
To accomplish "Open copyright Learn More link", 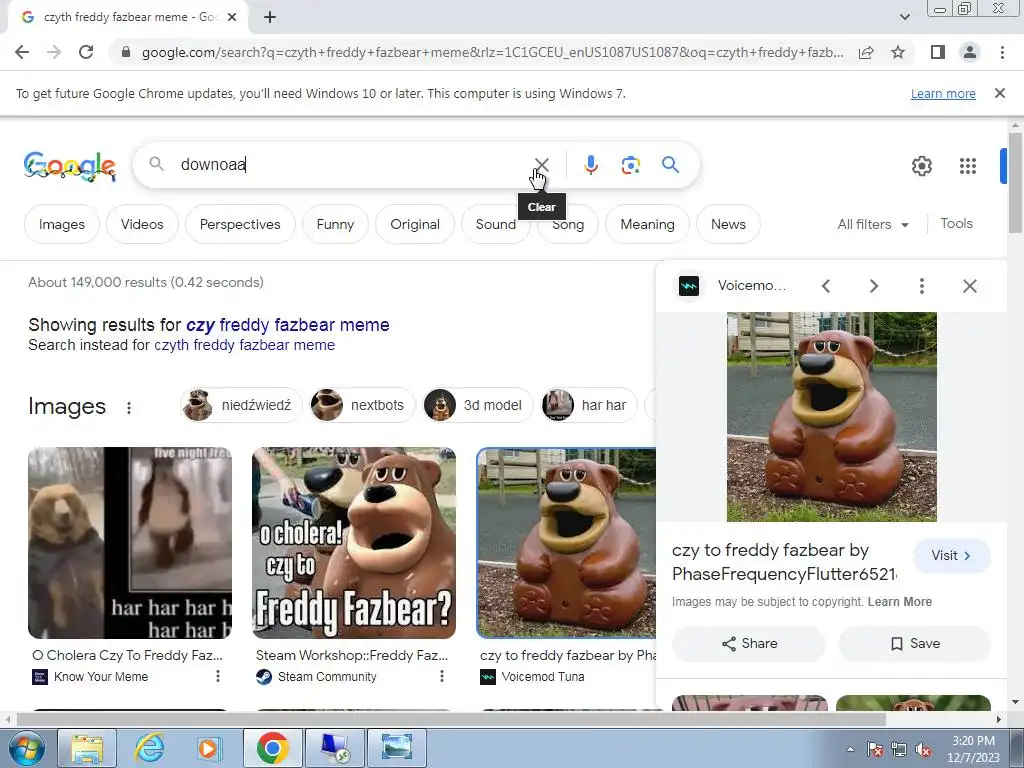I will click(x=899, y=602).
